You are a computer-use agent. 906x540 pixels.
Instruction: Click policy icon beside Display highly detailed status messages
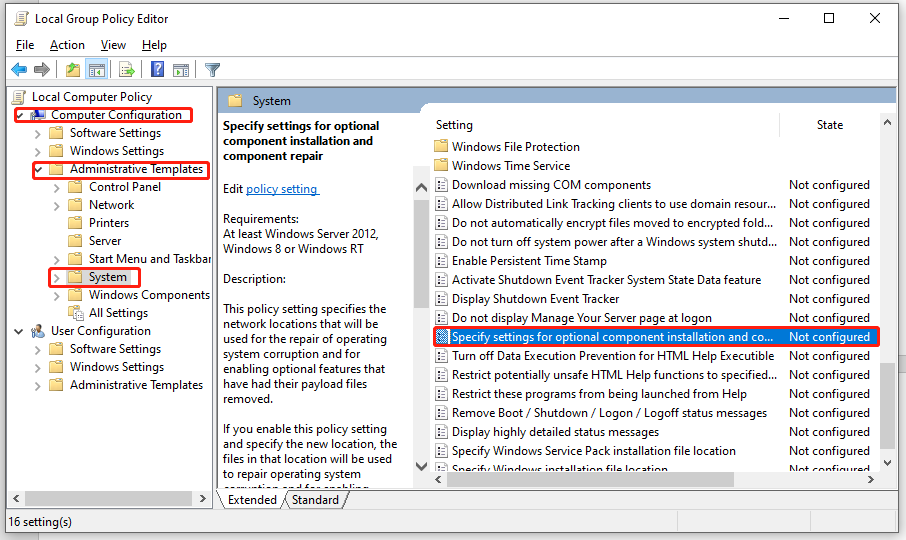[441, 432]
